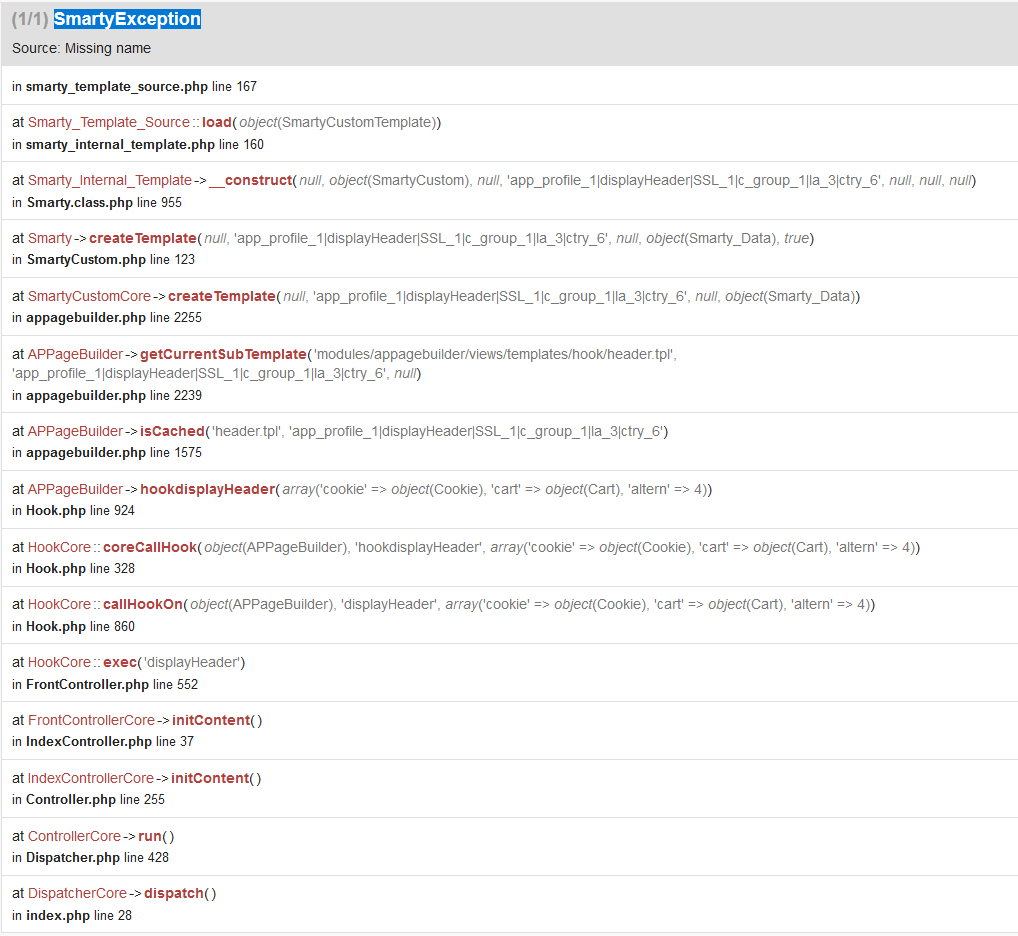The width and height of the screenshot is (1018, 936).
Task: Click 'createTemplate' method of SmartyCustomCore
Action: coord(222,296)
